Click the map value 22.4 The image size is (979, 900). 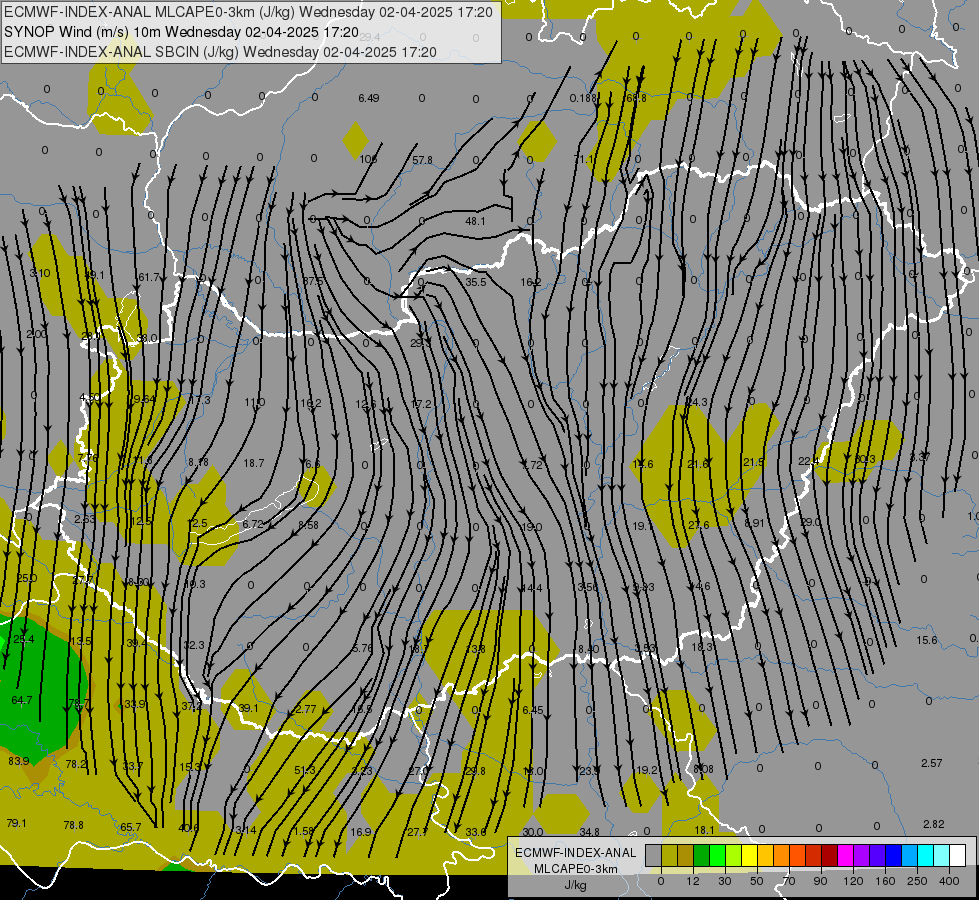808,461
